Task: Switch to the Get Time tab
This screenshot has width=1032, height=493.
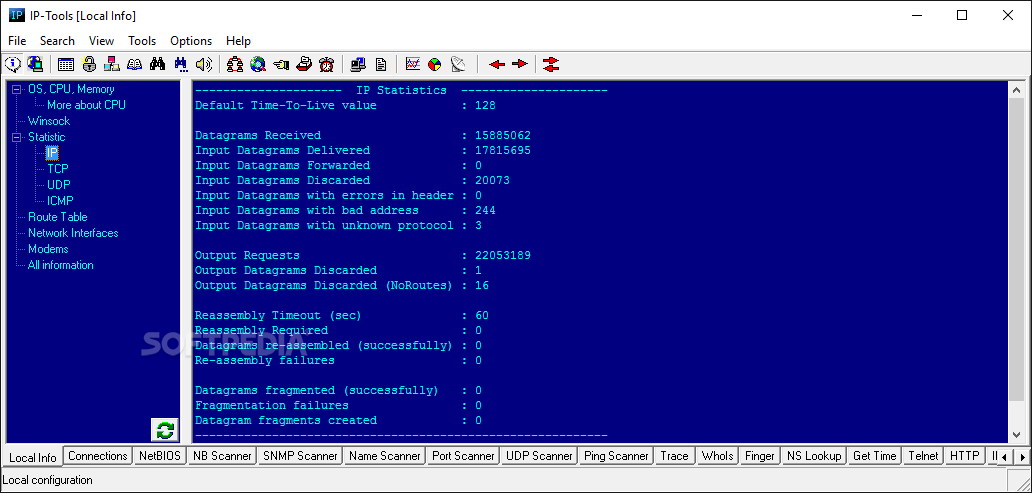Action: [875, 455]
